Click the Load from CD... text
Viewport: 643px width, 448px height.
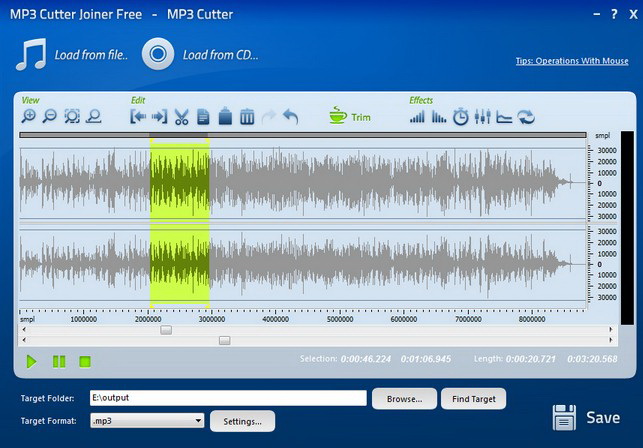pyautogui.click(x=221, y=55)
